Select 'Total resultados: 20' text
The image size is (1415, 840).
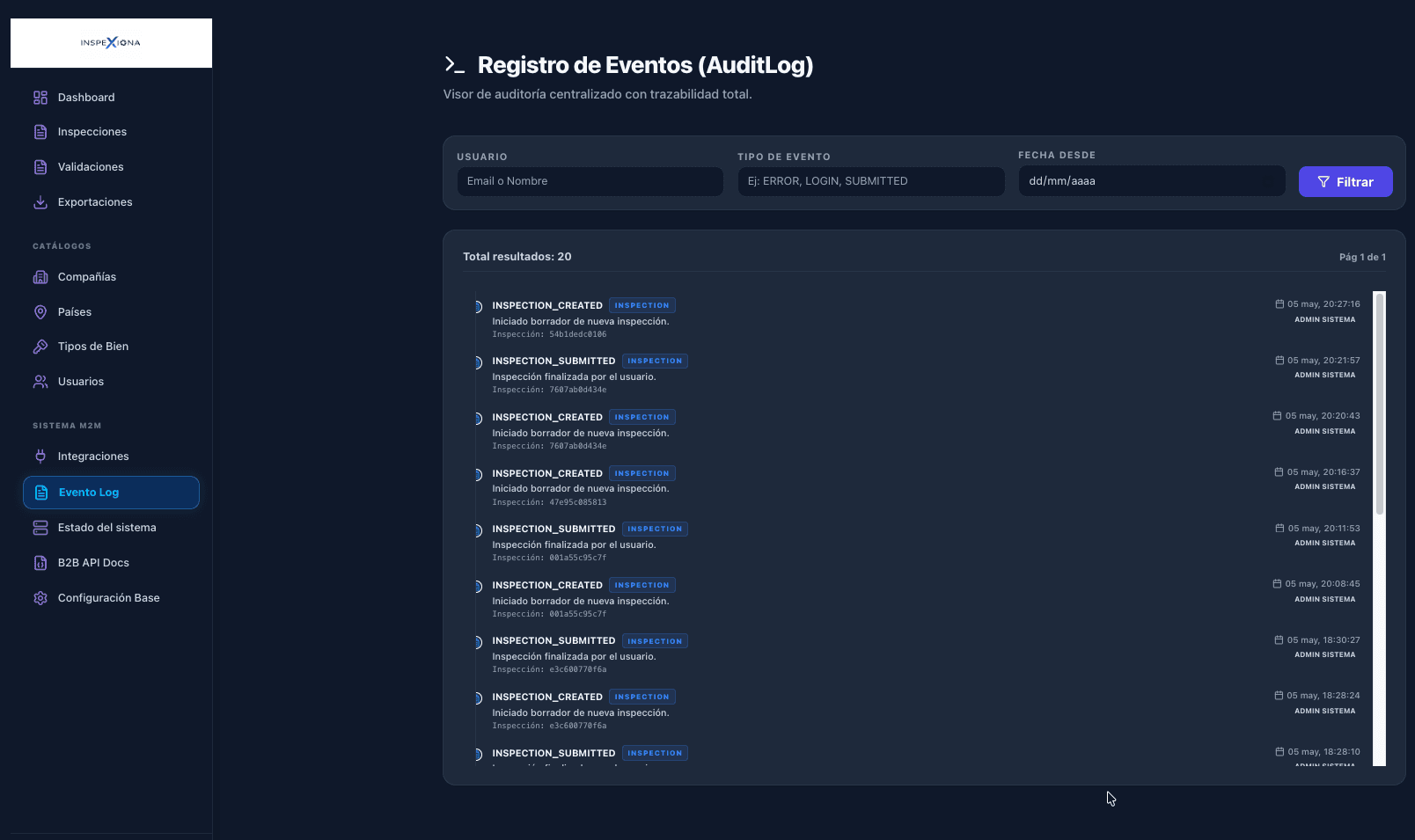517,257
